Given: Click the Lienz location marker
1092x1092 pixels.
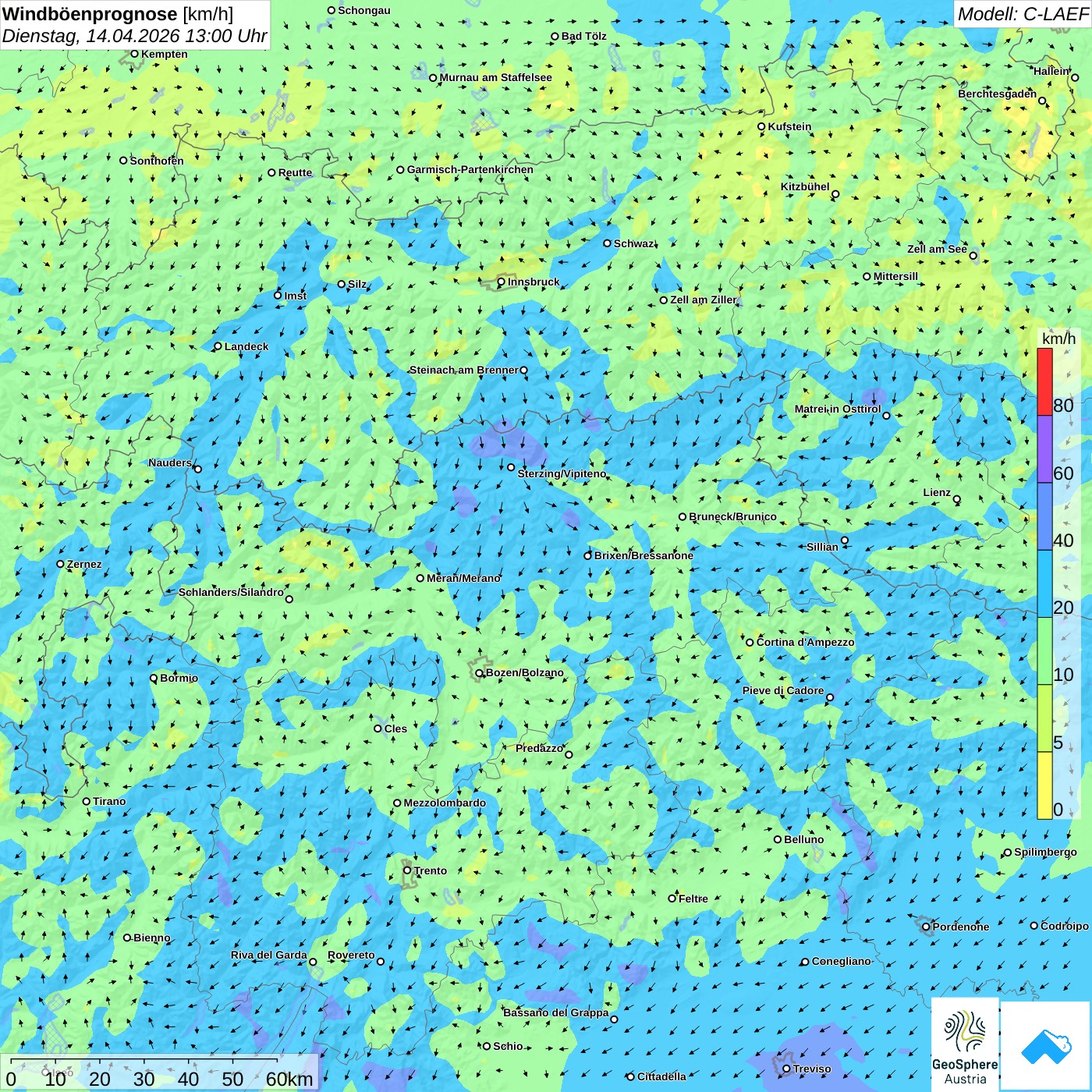Looking at the screenshot, I should pyautogui.click(x=957, y=499).
